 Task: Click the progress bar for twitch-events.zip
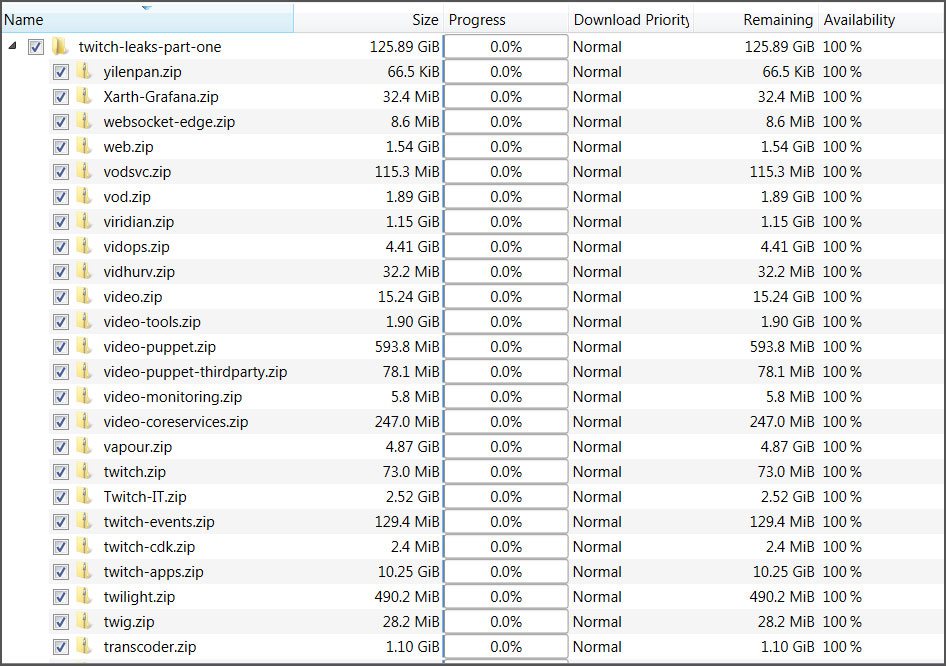[506, 522]
